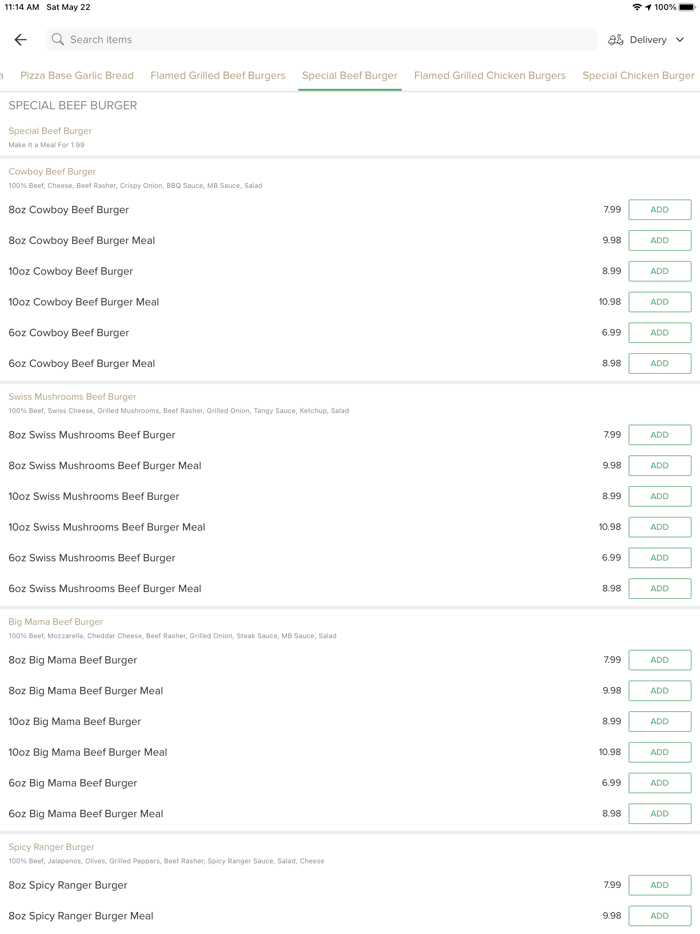Tap the back arrow icon
The width and height of the screenshot is (700, 934).
21,40
